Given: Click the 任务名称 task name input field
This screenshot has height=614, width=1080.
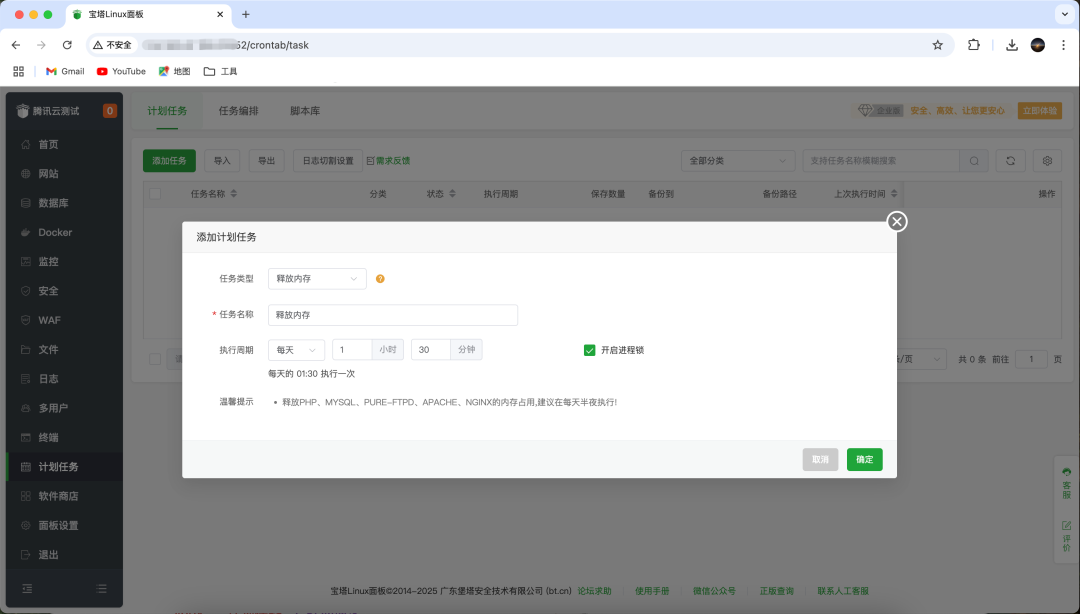Looking at the screenshot, I should 392,314.
